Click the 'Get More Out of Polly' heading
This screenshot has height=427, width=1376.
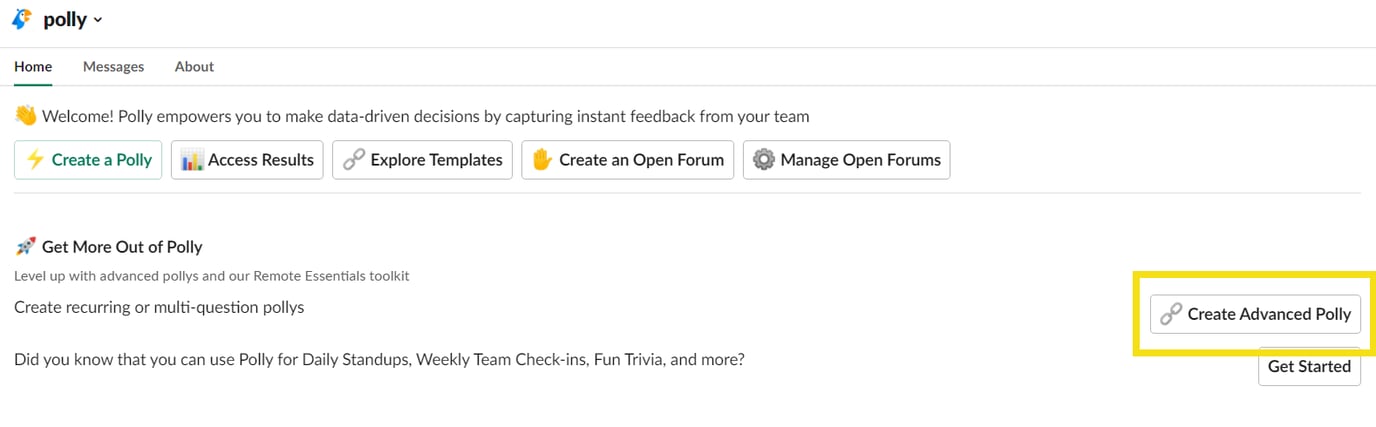(122, 246)
